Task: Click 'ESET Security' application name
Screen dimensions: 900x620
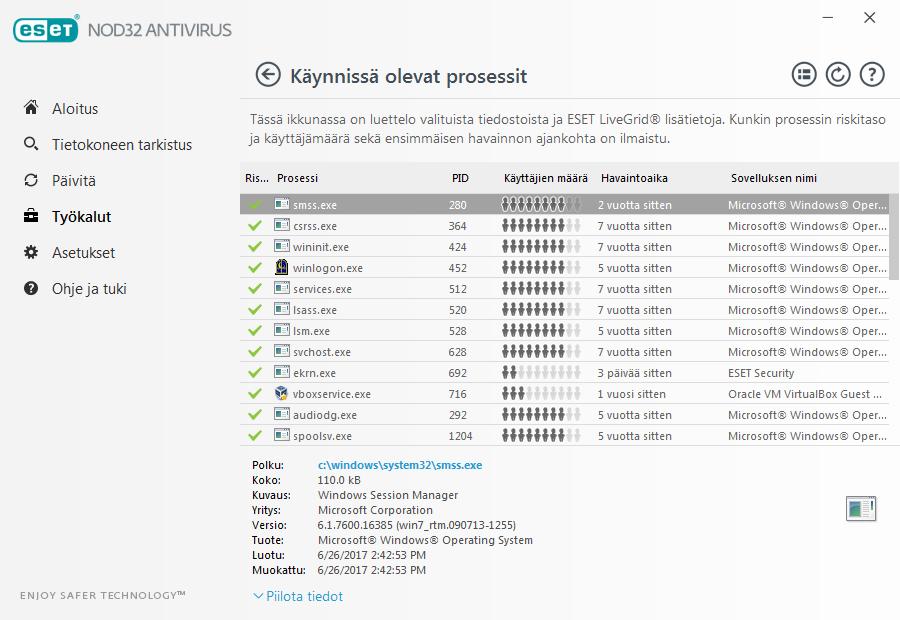Action: 761,373
